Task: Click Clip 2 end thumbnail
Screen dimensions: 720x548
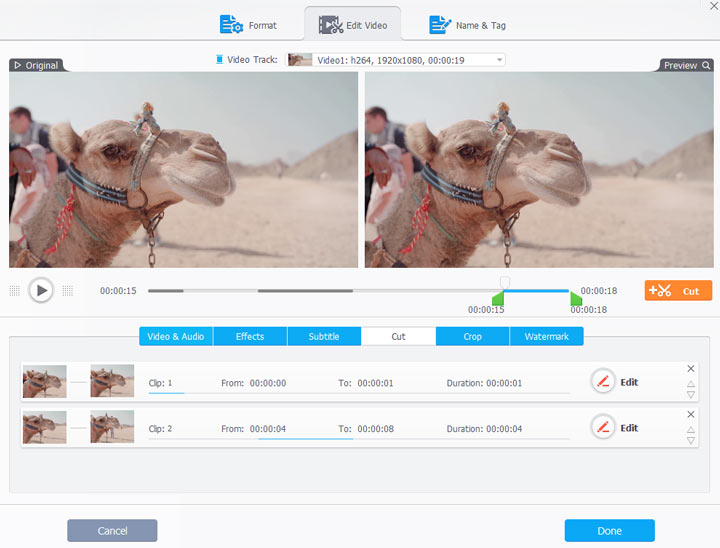Action: pyautogui.click(x=112, y=427)
